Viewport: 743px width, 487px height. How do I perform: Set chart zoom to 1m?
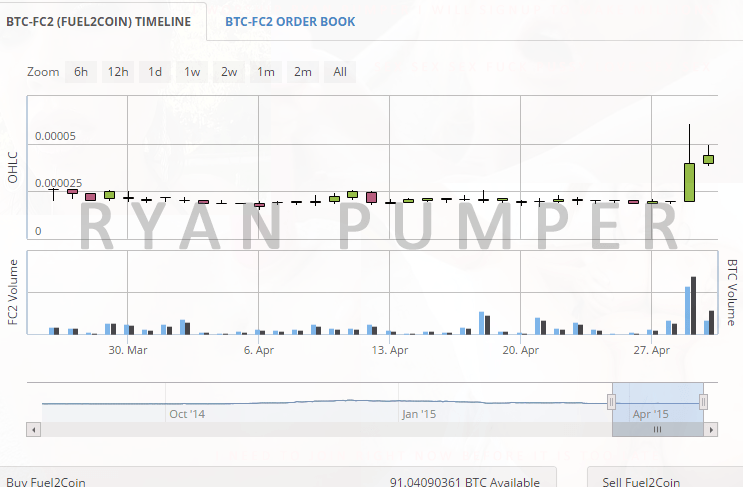click(x=266, y=72)
